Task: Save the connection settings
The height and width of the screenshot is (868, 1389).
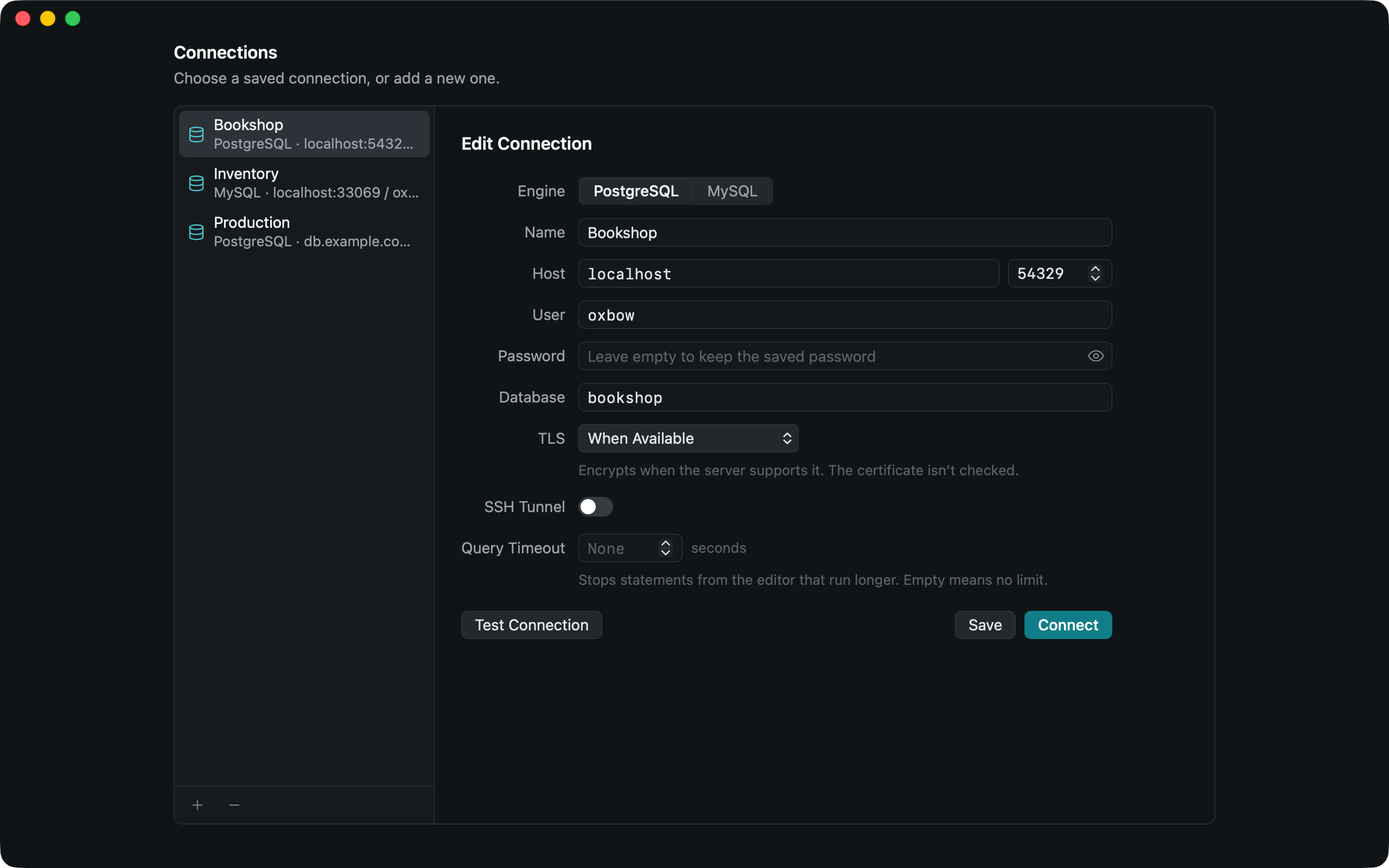Action: click(x=985, y=624)
